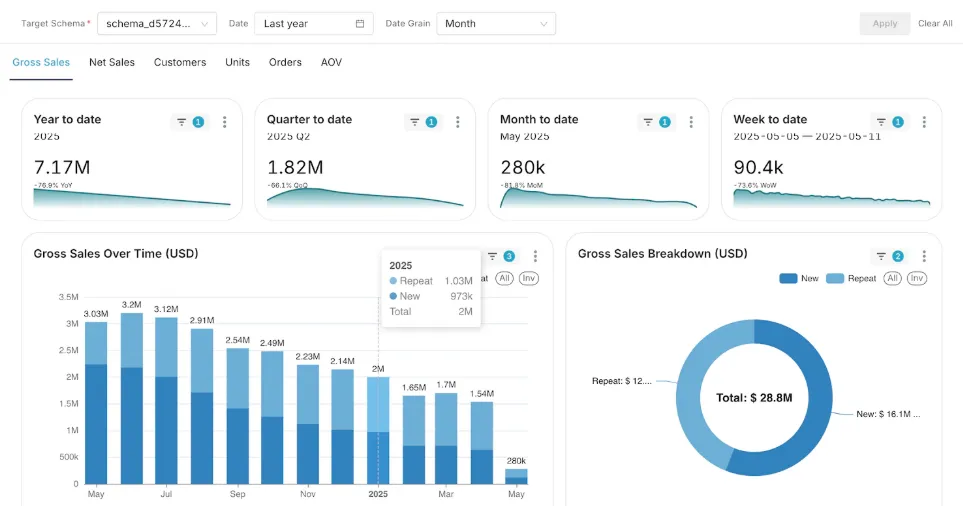Click the 280k month to date value

pyautogui.click(x=523, y=167)
